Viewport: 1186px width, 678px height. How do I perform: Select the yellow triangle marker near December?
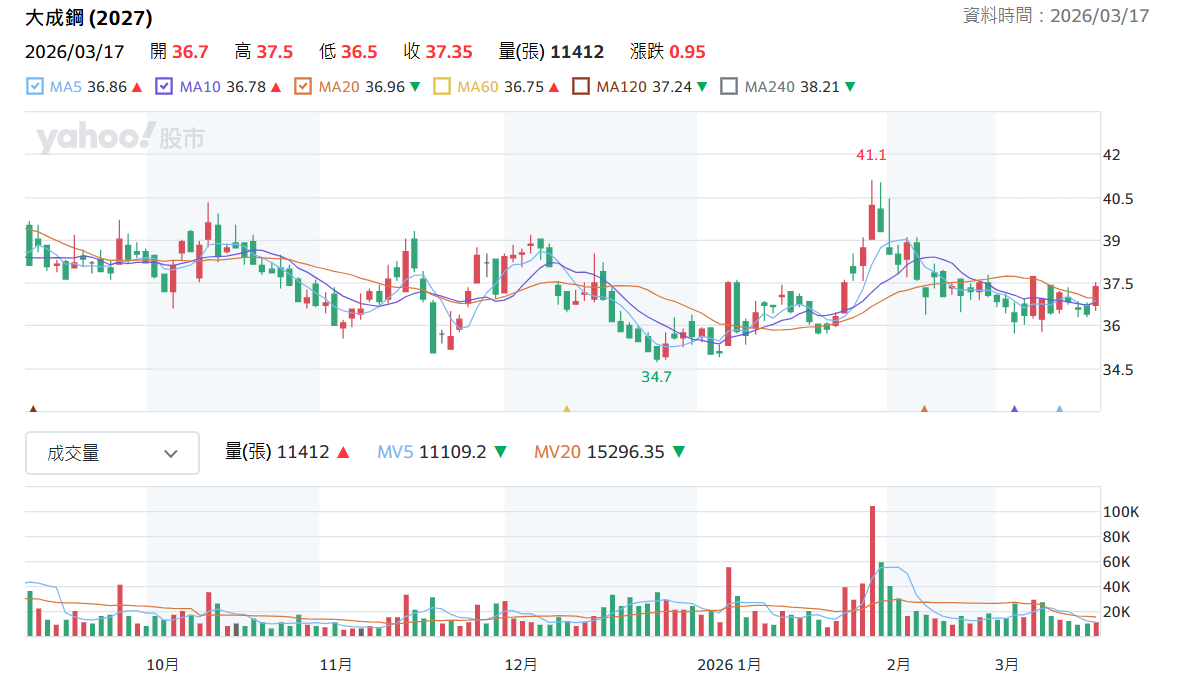tap(567, 409)
